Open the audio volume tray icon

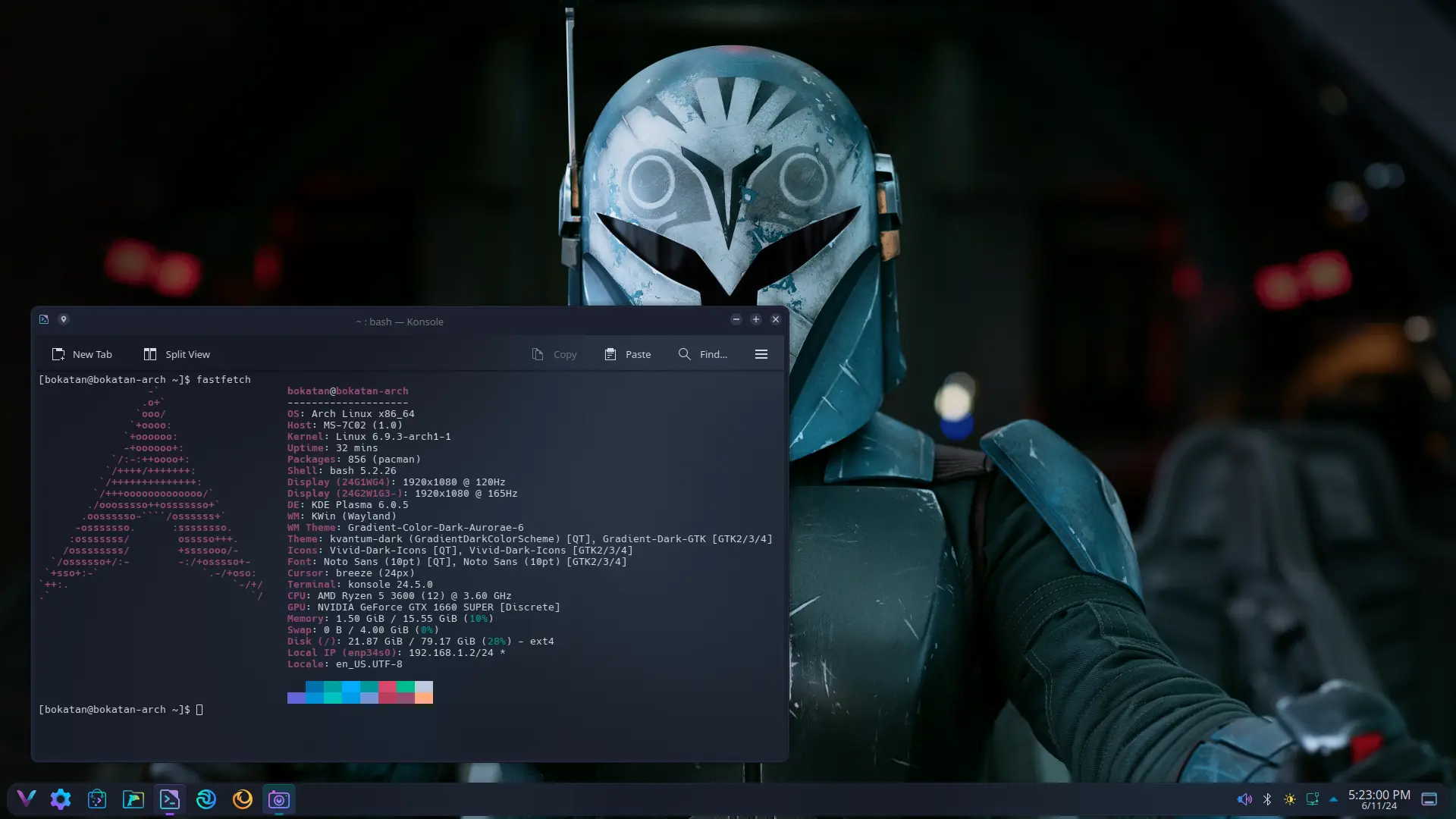pos(1244,799)
